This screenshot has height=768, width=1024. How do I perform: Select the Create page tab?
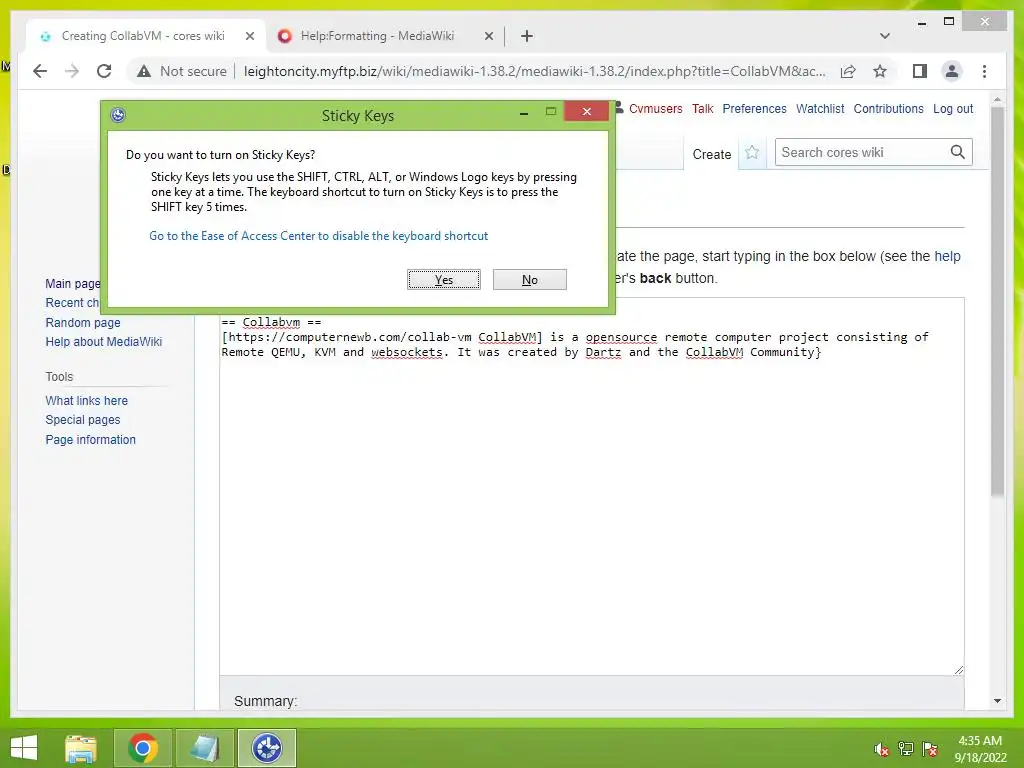711,154
